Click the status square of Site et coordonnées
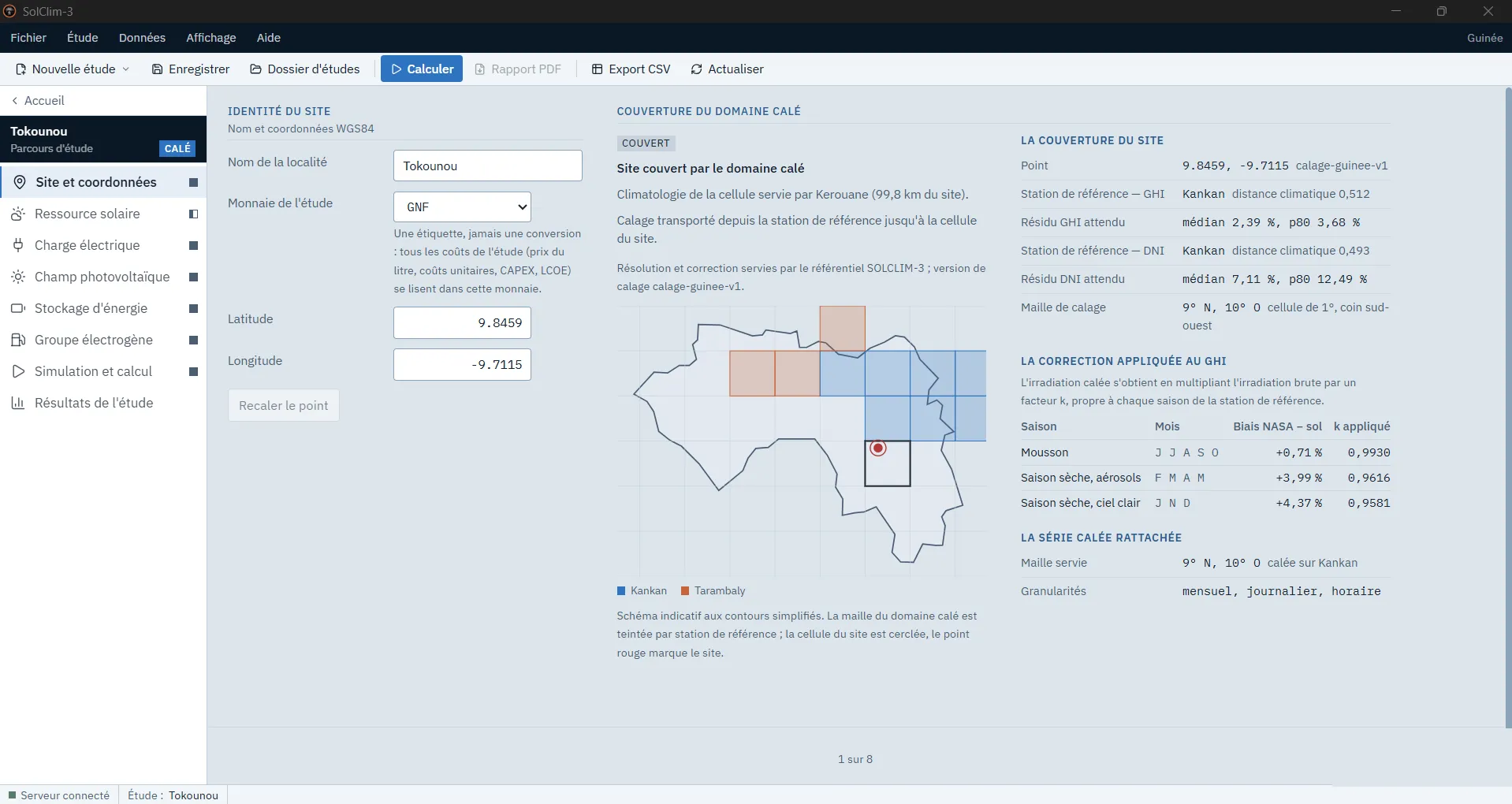The height and width of the screenshot is (804, 1512). tap(193, 183)
